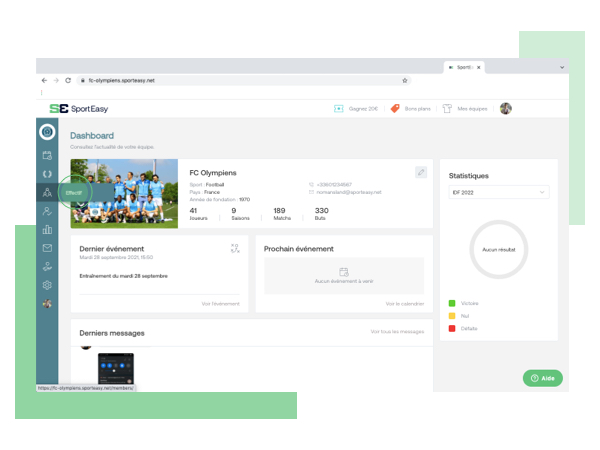Click Entraînement du mardi 28 septembre
This screenshot has height=450, width=600.
tap(124, 276)
